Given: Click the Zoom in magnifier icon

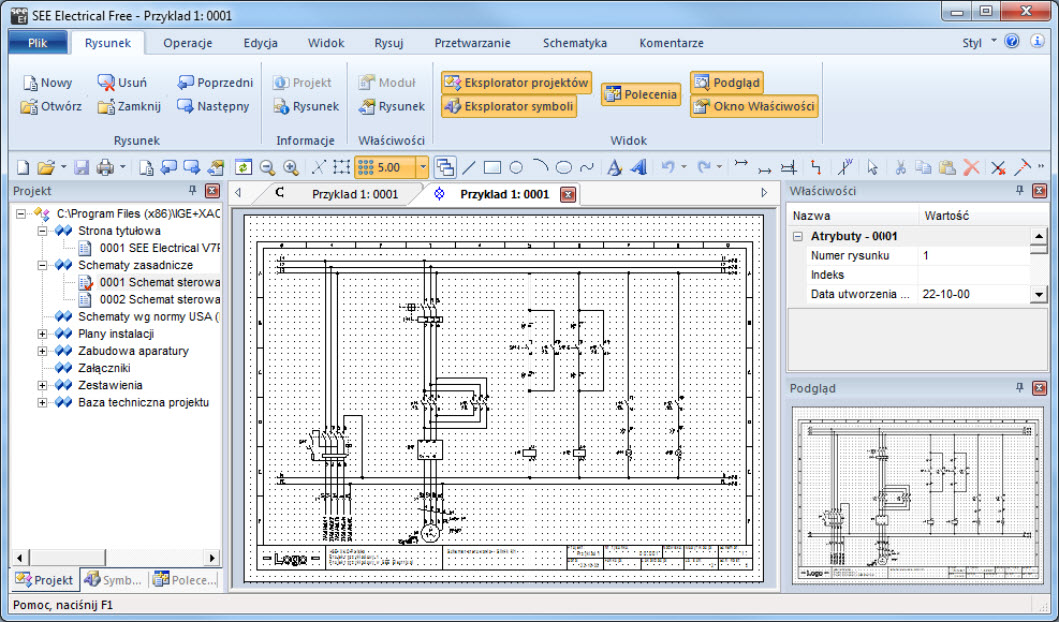Looking at the screenshot, I should click(x=291, y=168).
